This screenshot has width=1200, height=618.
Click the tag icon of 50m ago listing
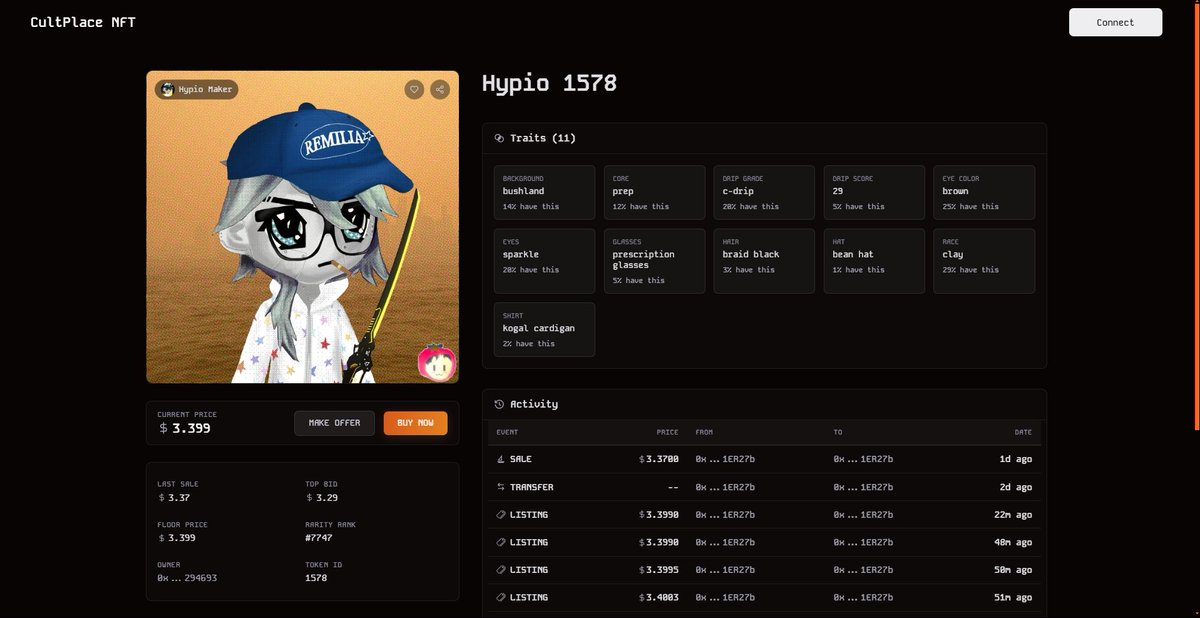point(501,570)
